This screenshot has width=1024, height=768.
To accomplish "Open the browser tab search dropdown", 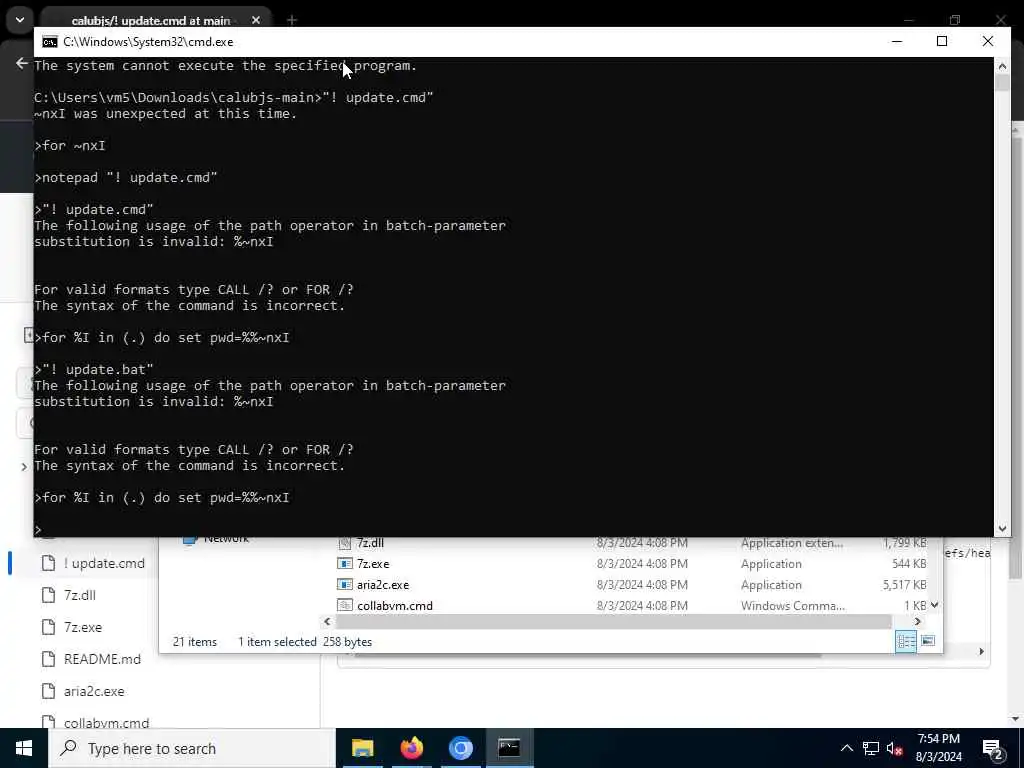I will [x=20, y=20].
